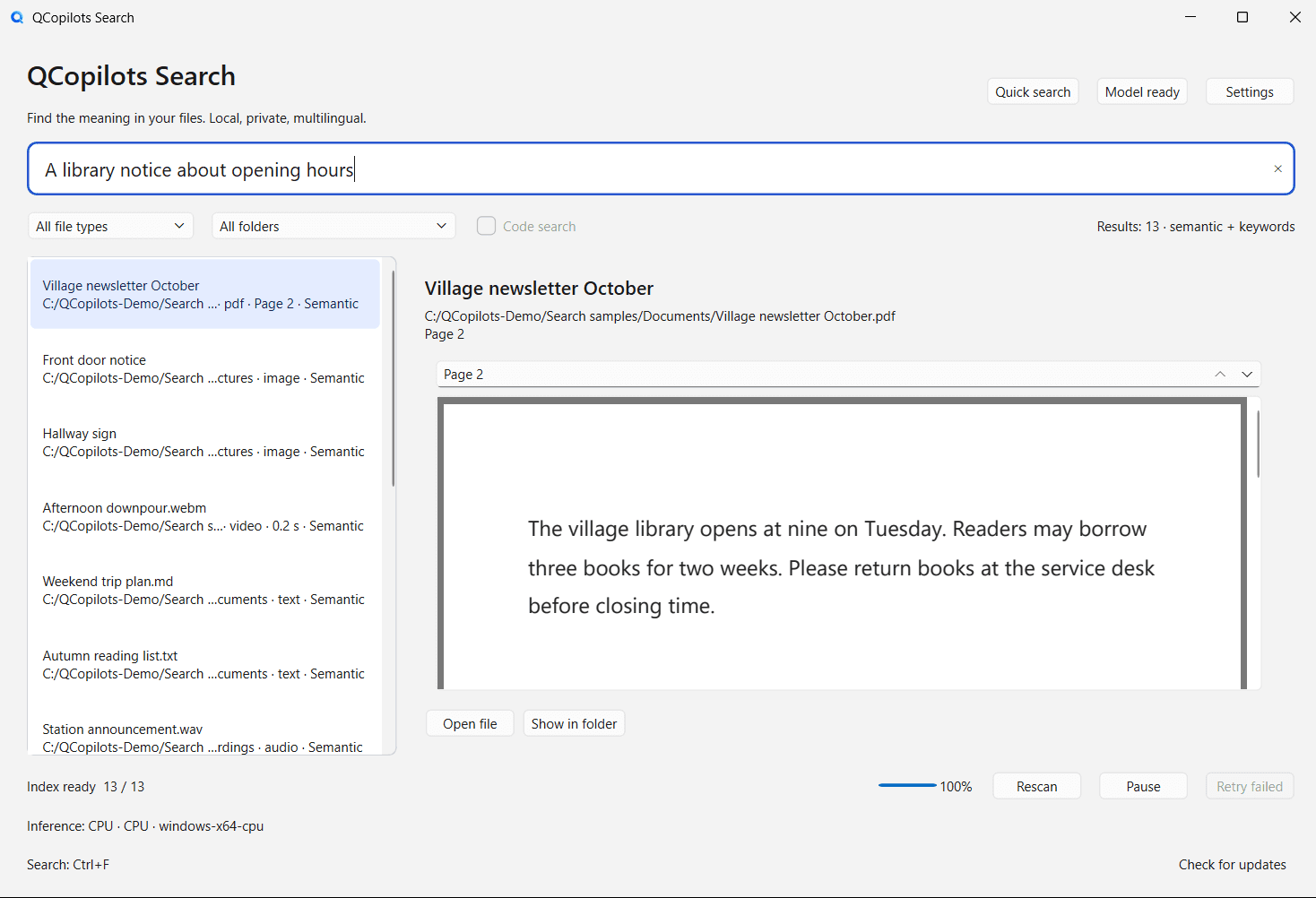This screenshot has width=1316, height=898.
Task: Select the Front door notice result
Action: pos(205,368)
